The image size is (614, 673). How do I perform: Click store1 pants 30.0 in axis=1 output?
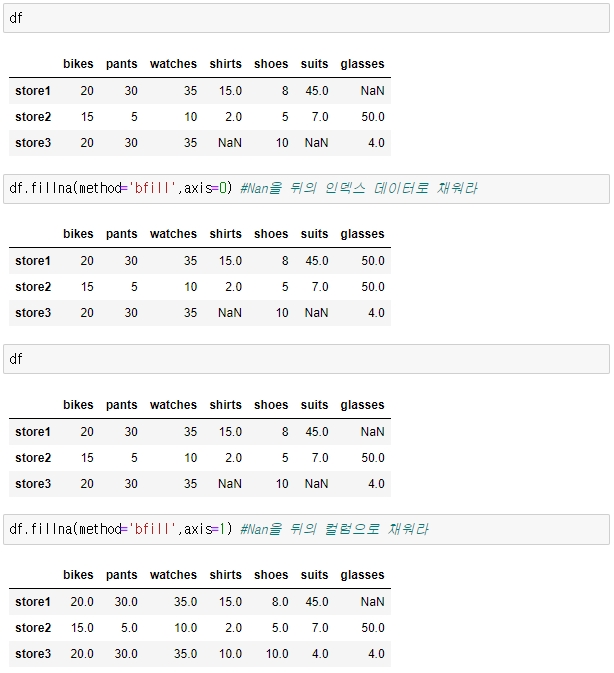(x=126, y=602)
